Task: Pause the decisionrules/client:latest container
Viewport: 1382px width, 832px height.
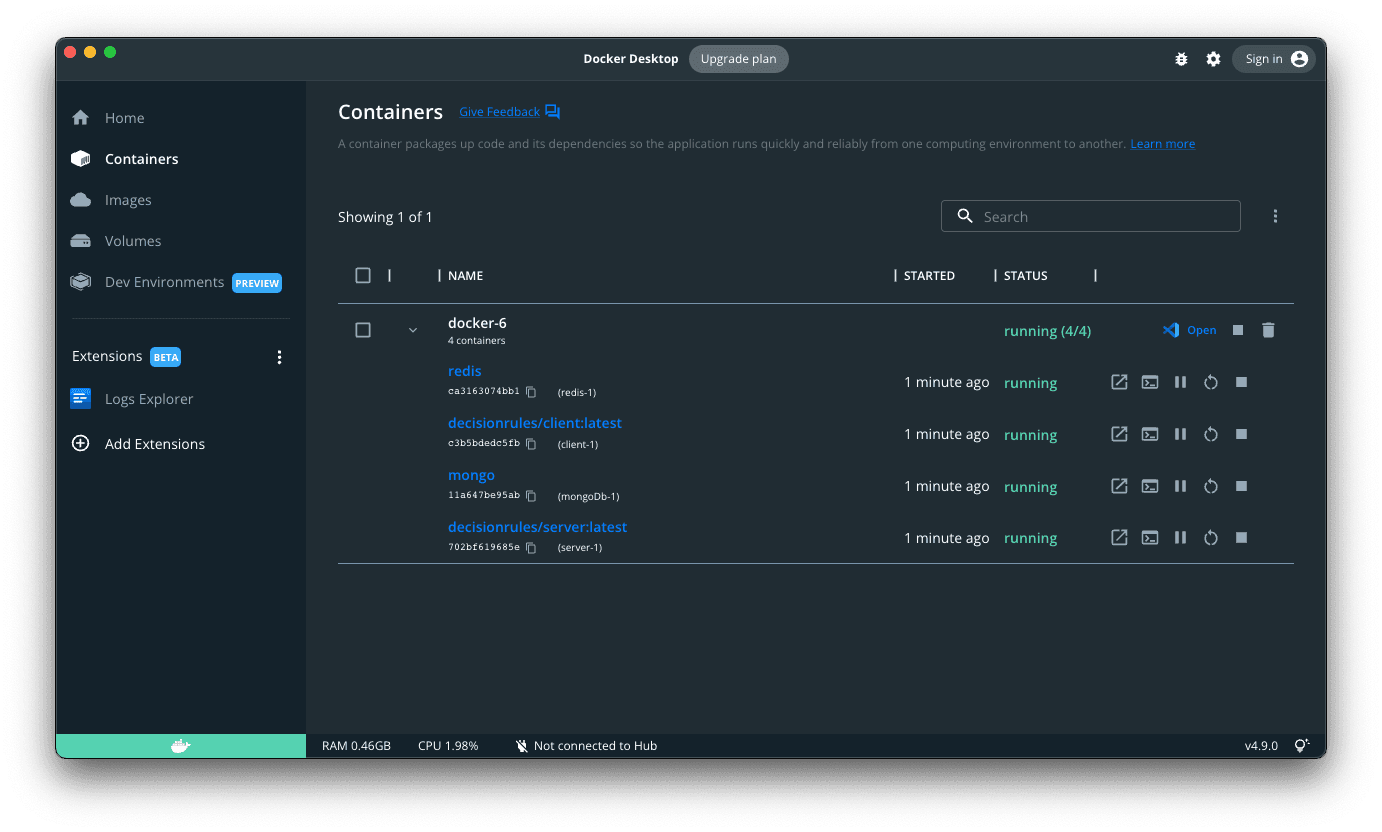Action: [1180, 434]
